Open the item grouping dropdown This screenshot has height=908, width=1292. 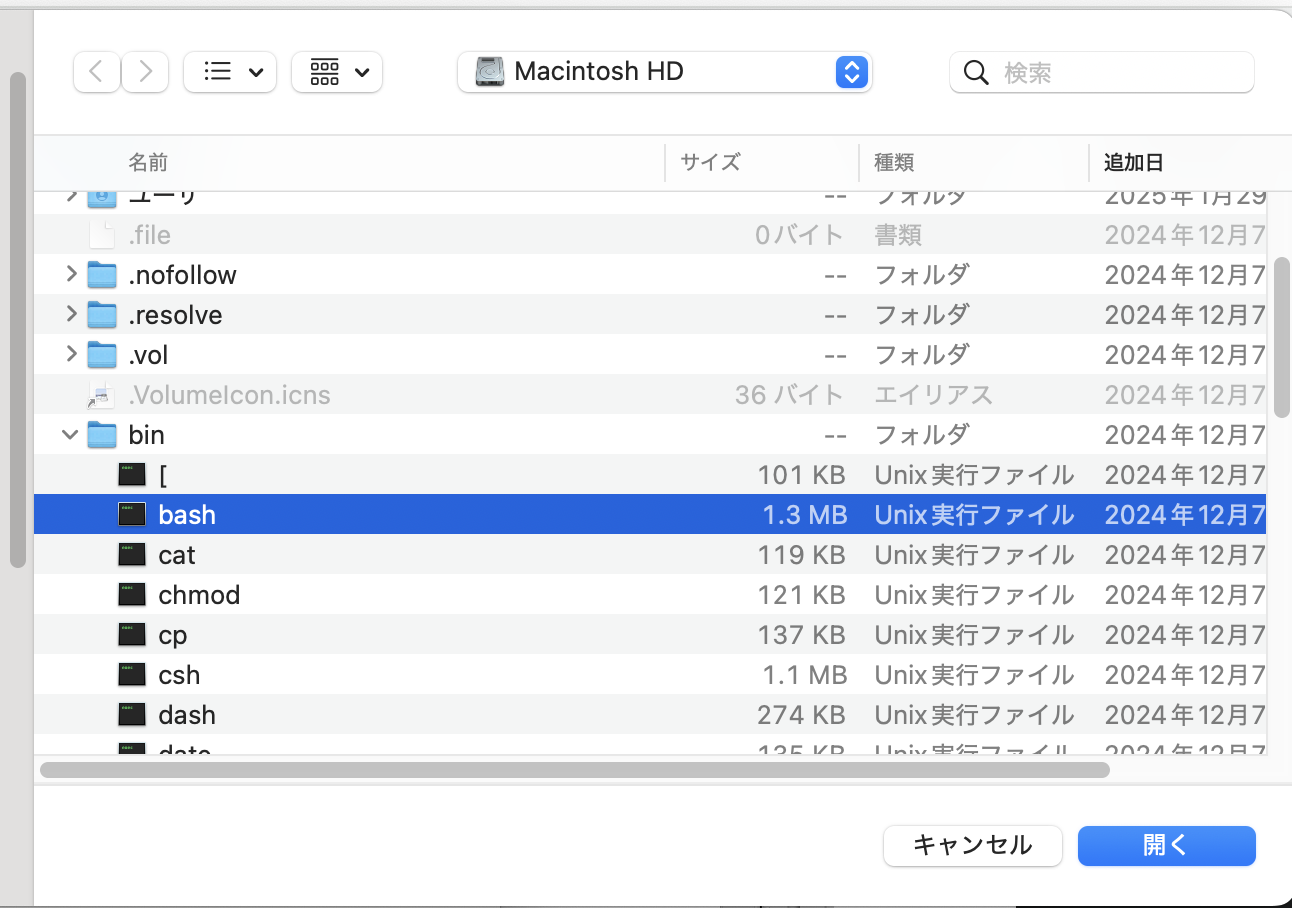337,72
